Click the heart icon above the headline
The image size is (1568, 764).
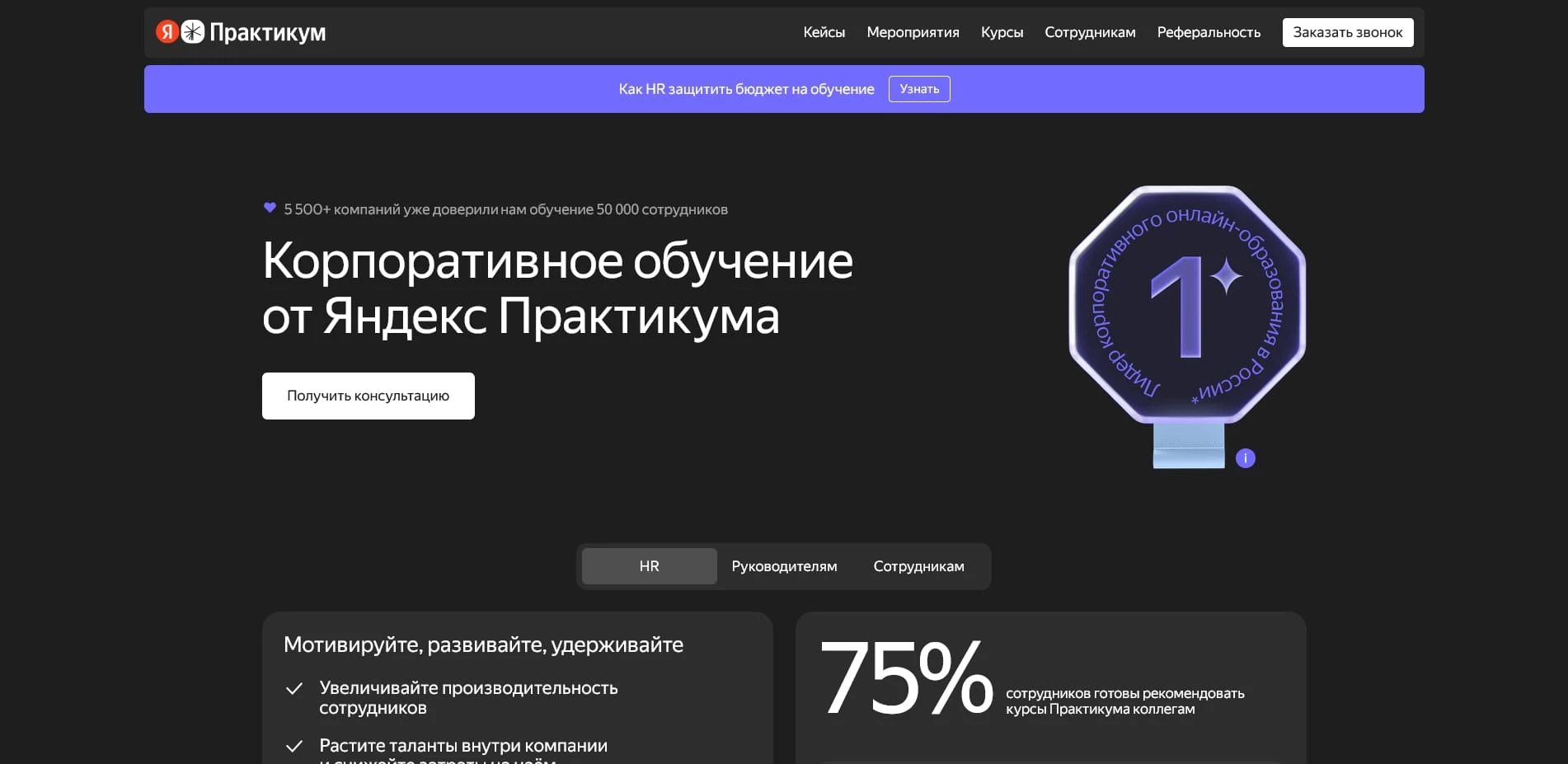[270, 208]
